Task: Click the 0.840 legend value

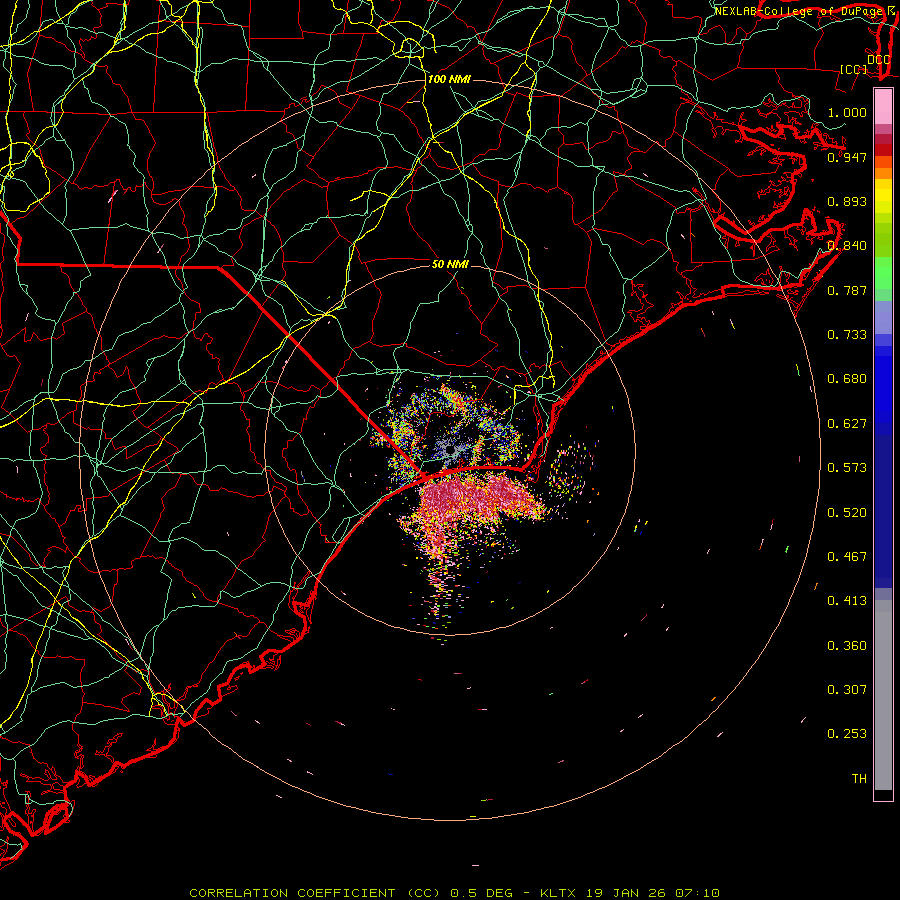Action: tap(847, 246)
